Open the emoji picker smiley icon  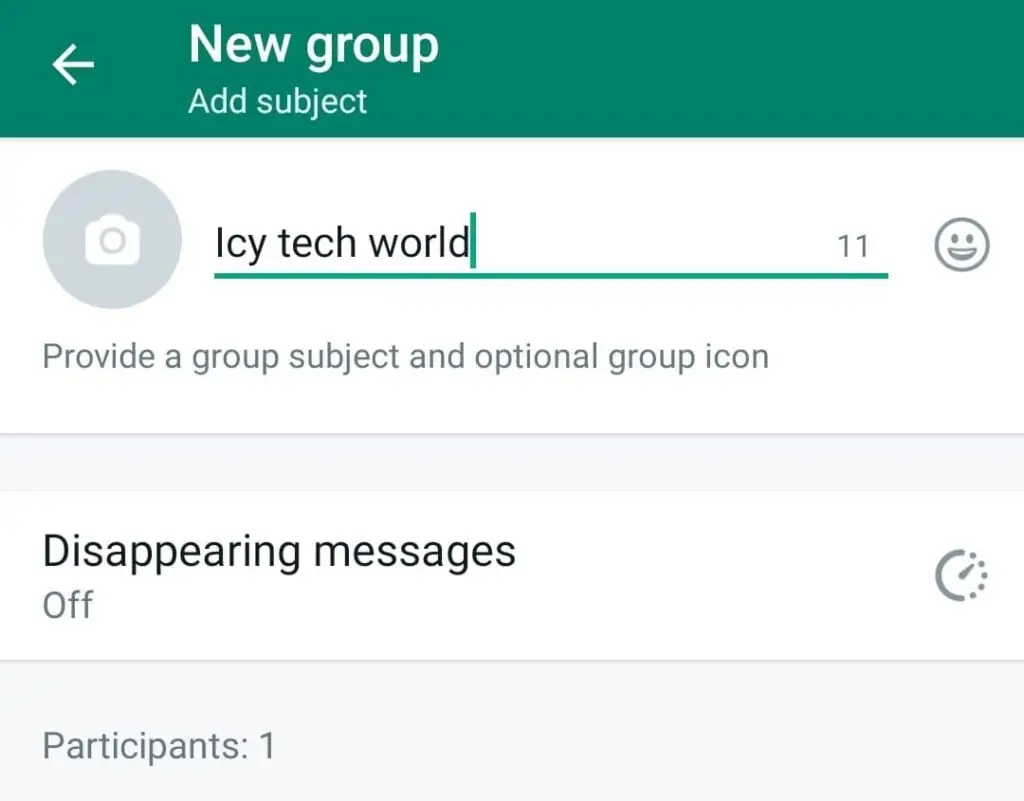[x=961, y=245]
